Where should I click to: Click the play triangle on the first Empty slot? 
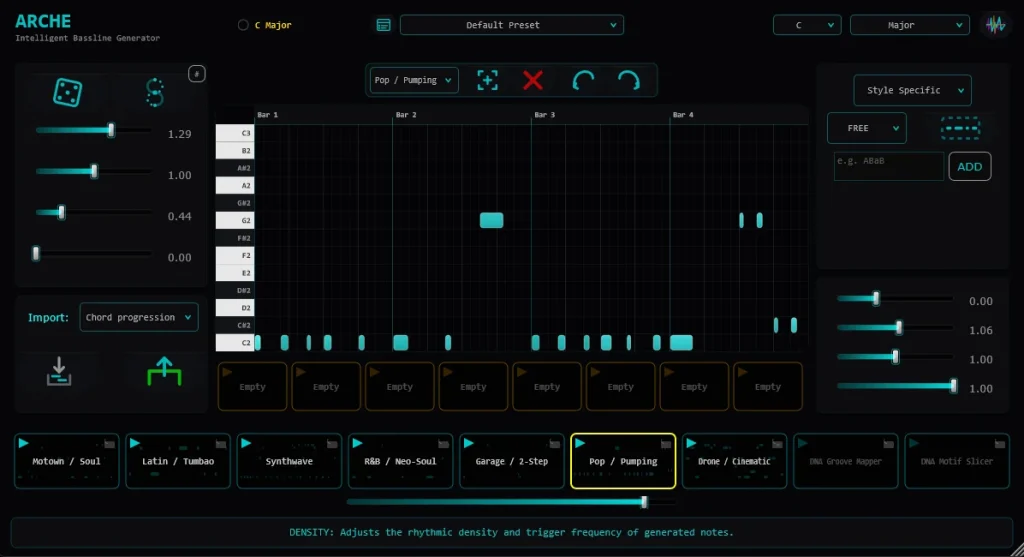point(227,372)
